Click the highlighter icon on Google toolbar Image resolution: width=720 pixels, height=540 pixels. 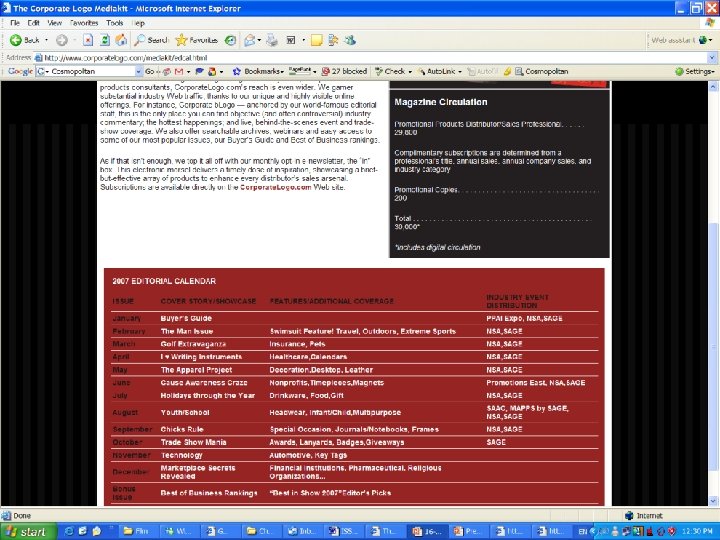click(507, 71)
